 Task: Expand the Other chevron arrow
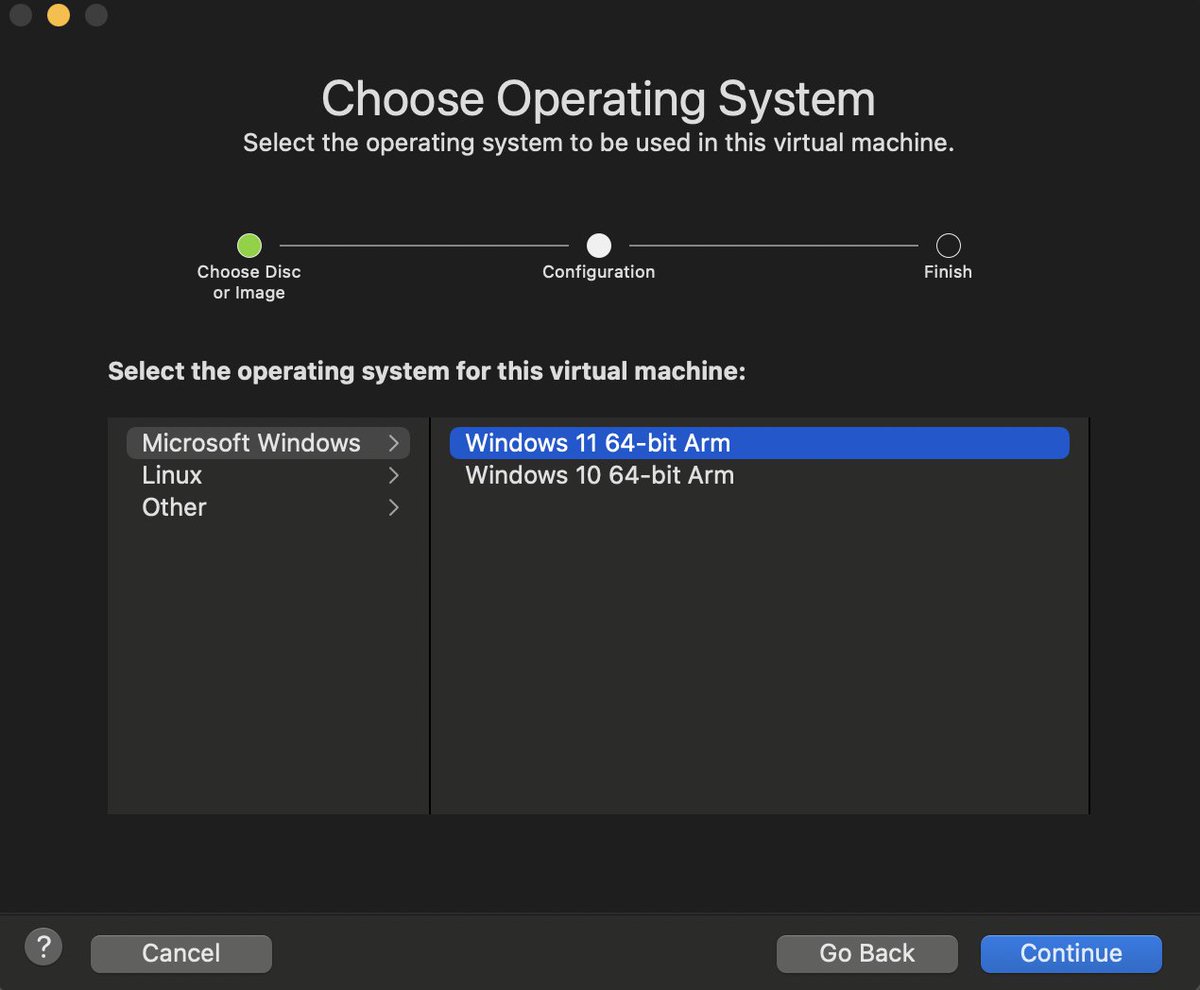(x=394, y=507)
